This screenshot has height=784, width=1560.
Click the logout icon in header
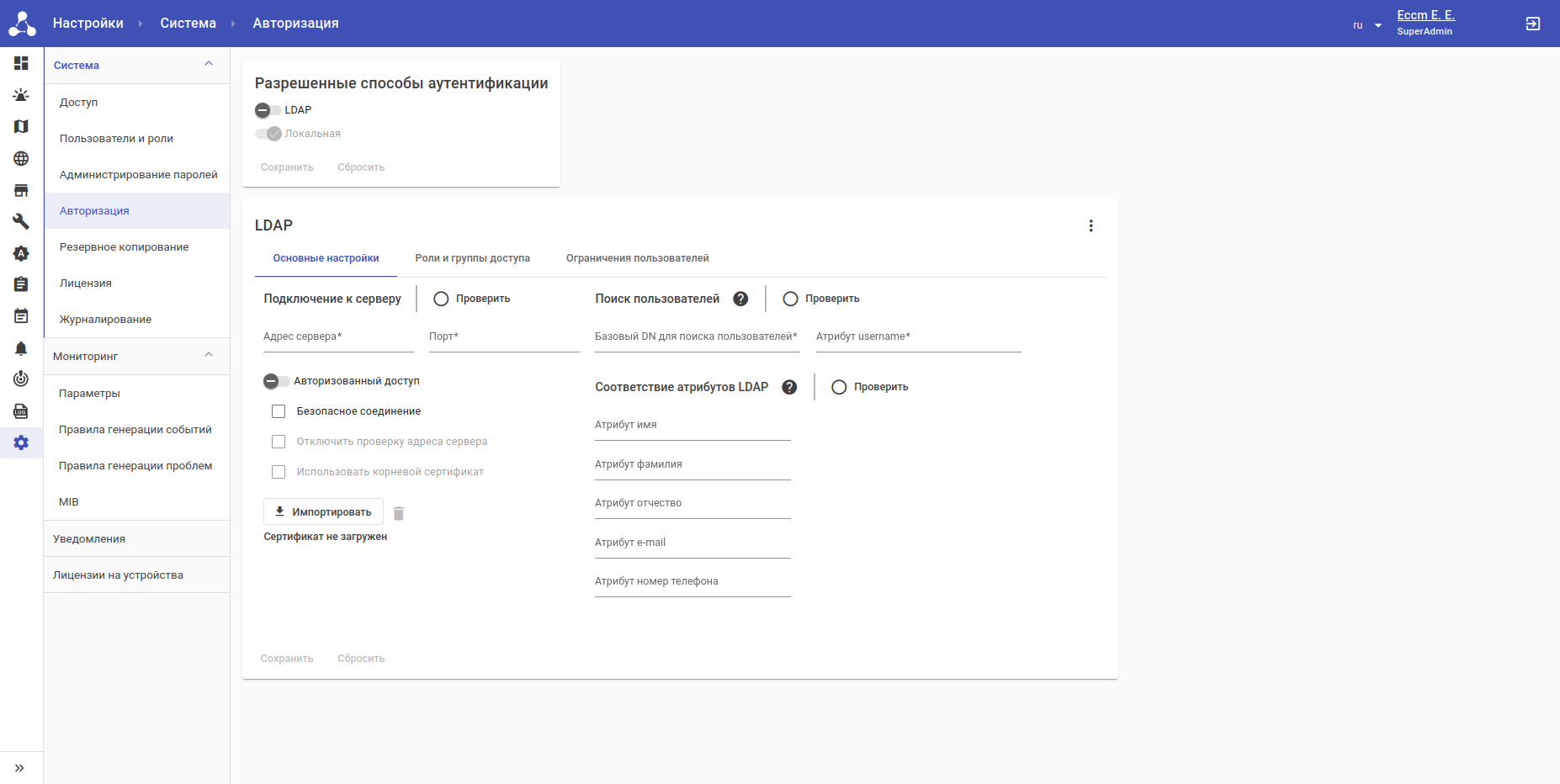(1532, 24)
